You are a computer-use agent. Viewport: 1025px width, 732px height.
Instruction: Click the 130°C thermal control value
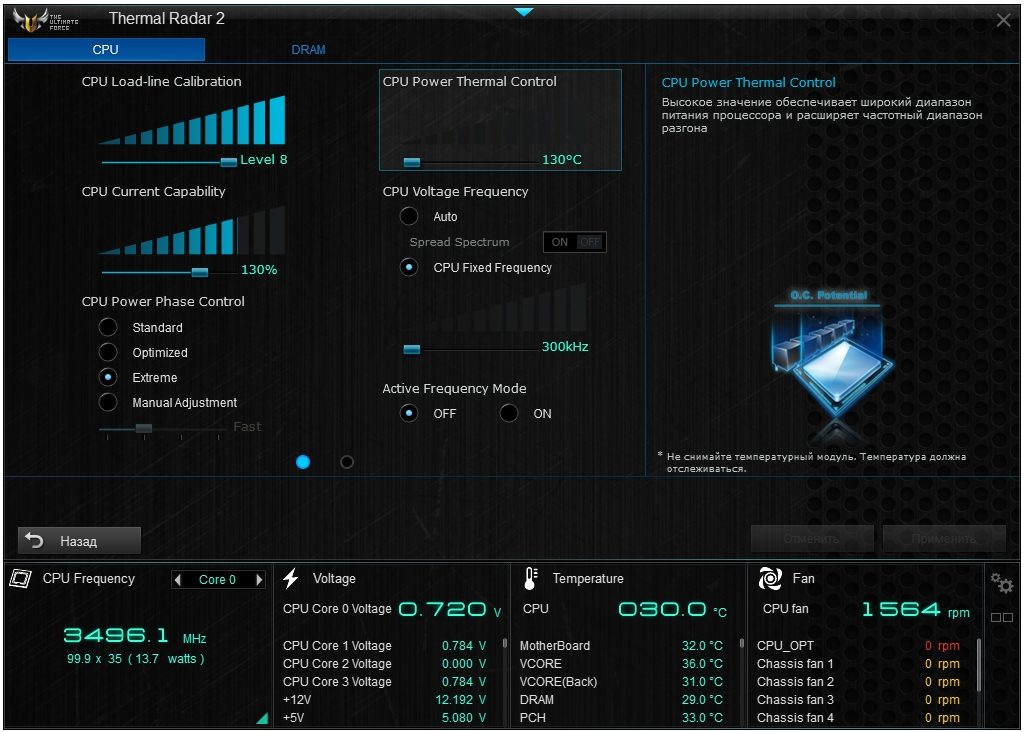(562, 159)
